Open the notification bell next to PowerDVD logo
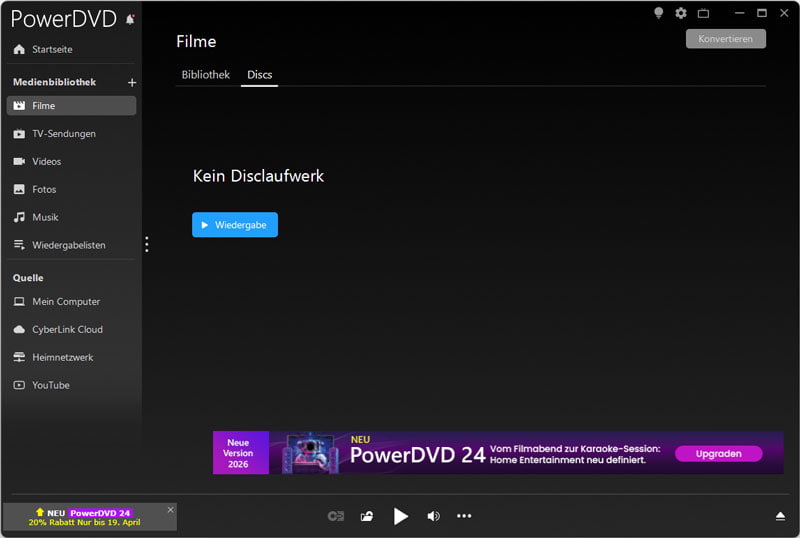 point(130,19)
